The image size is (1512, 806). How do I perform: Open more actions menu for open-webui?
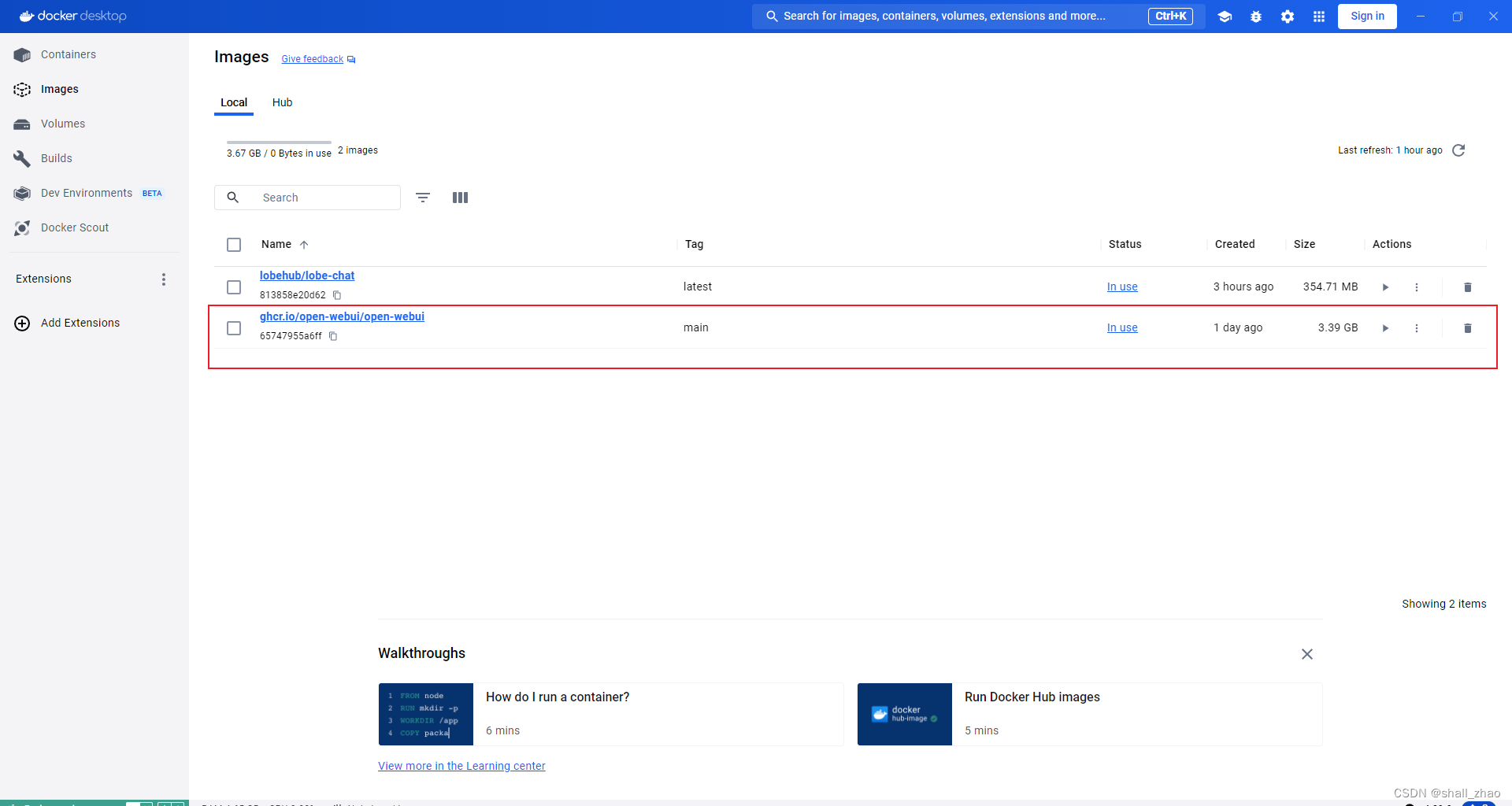tap(1417, 328)
